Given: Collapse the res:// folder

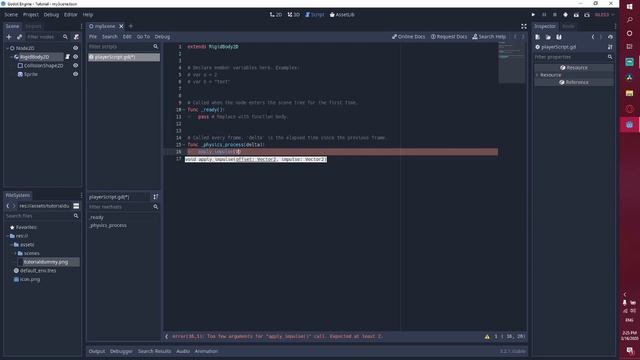Looking at the screenshot, I should (x=7, y=236).
